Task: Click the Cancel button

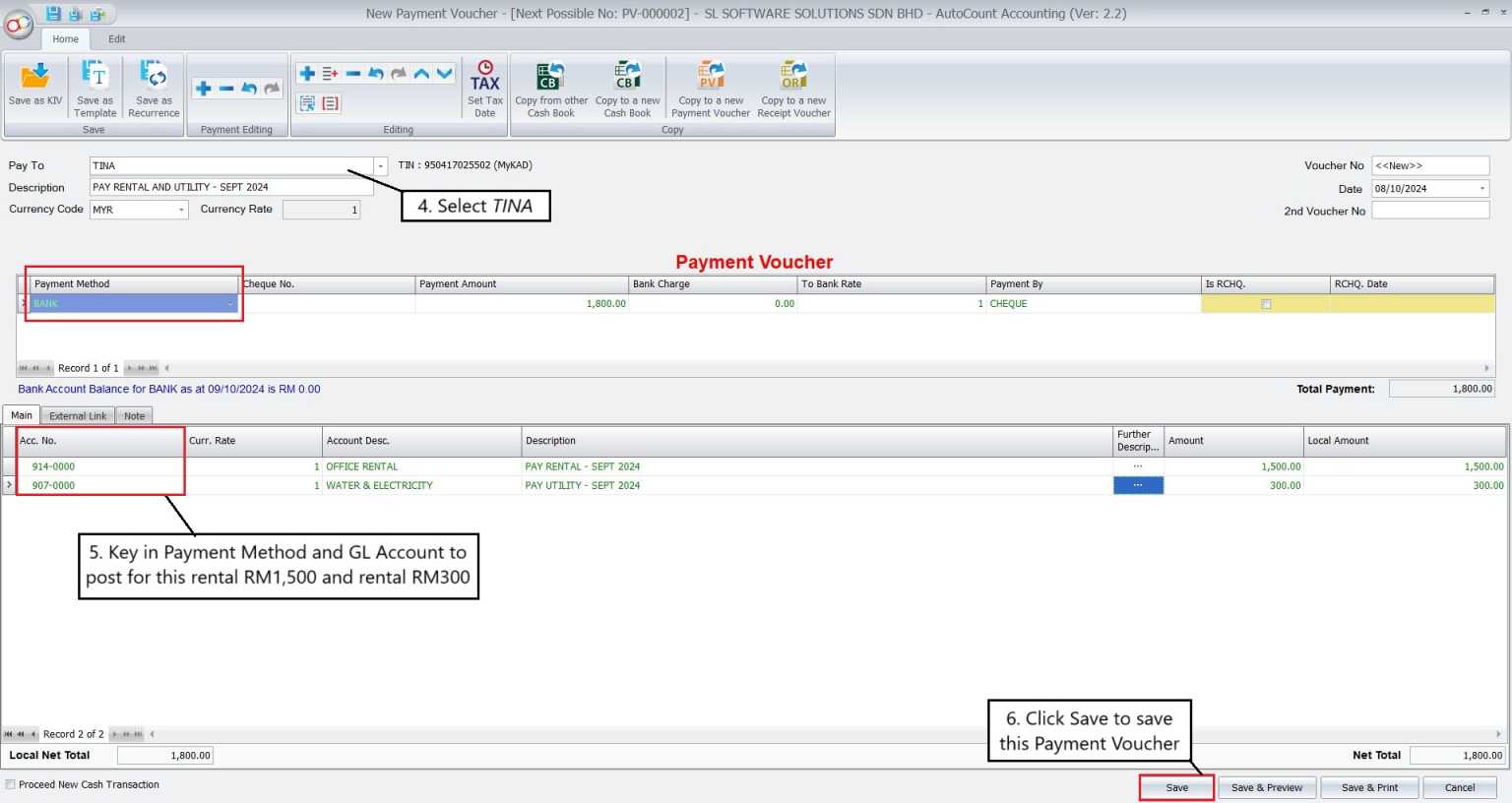Action: tap(1460, 787)
